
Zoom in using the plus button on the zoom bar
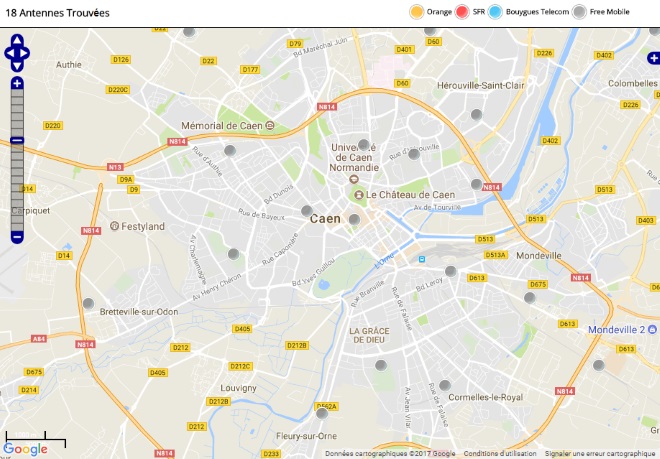coord(17,83)
